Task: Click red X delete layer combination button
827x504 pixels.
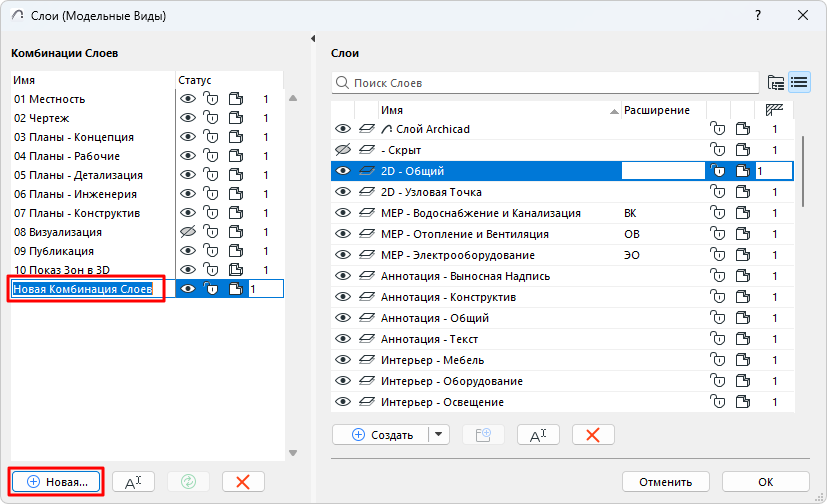Action: pyautogui.click(x=242, y=481)
